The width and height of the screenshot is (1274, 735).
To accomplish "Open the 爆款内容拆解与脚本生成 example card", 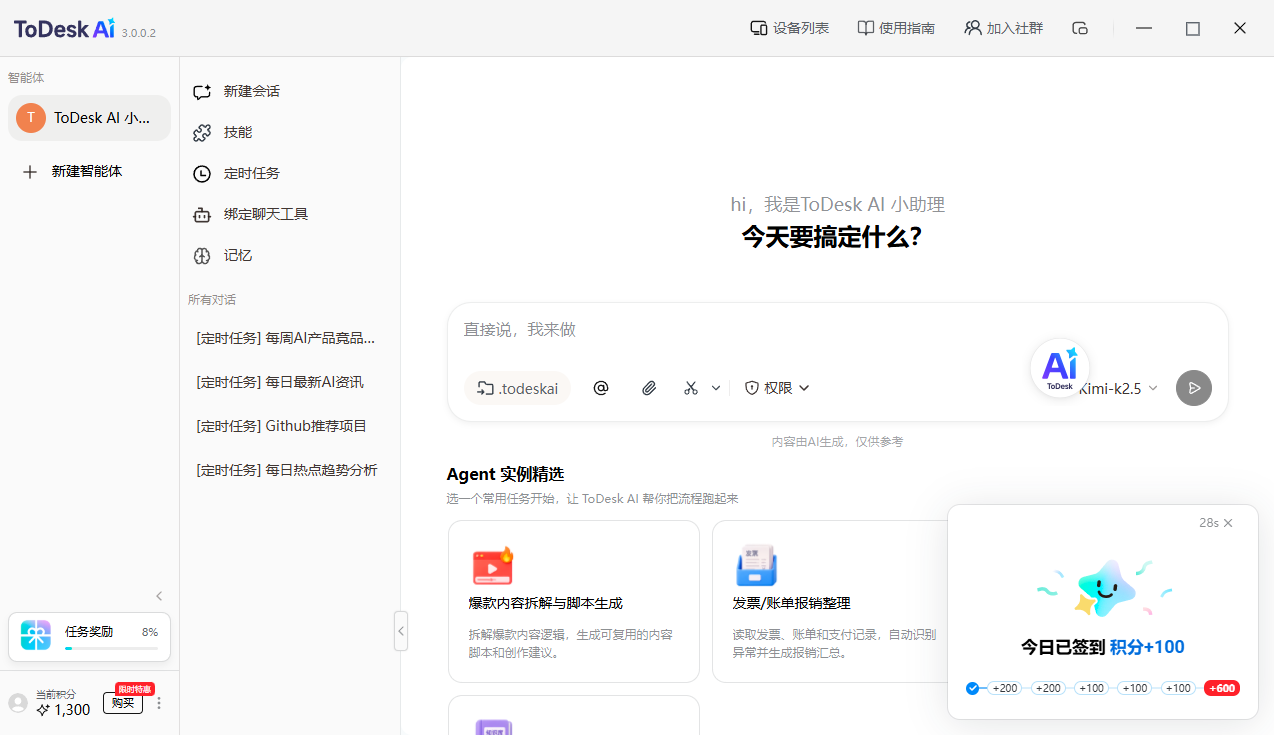I will click(574, 601).
